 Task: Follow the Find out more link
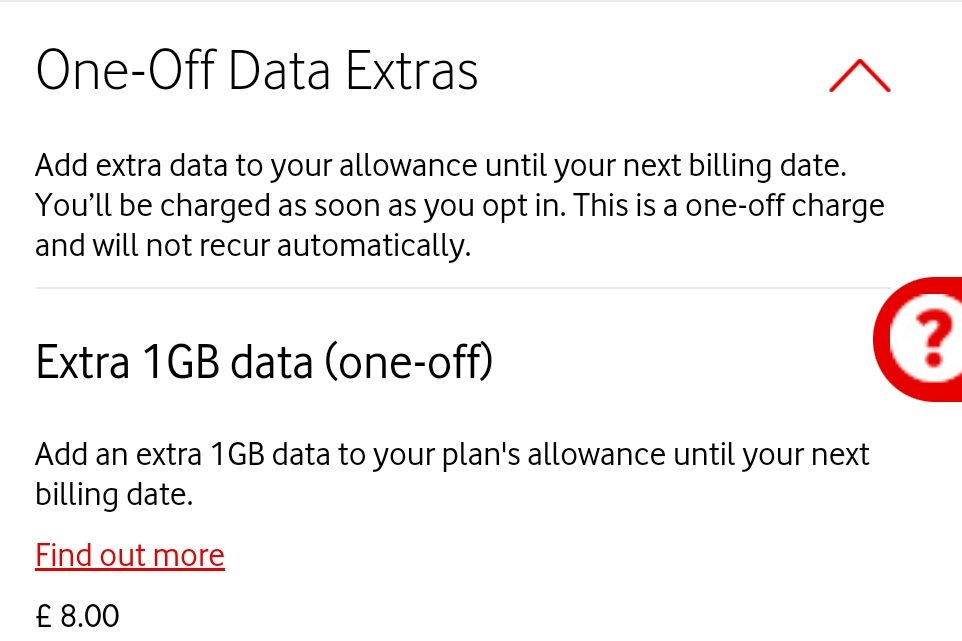tap(130, 555)
